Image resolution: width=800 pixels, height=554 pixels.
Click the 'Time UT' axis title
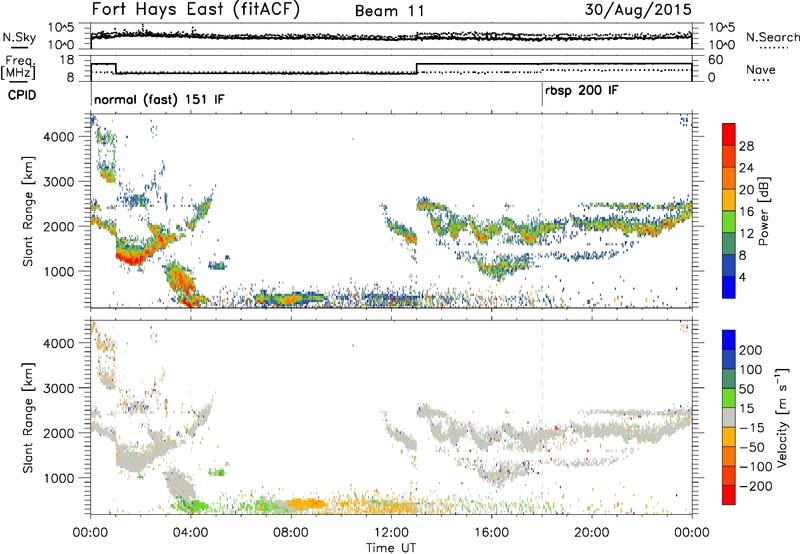[x=391, y=548]
